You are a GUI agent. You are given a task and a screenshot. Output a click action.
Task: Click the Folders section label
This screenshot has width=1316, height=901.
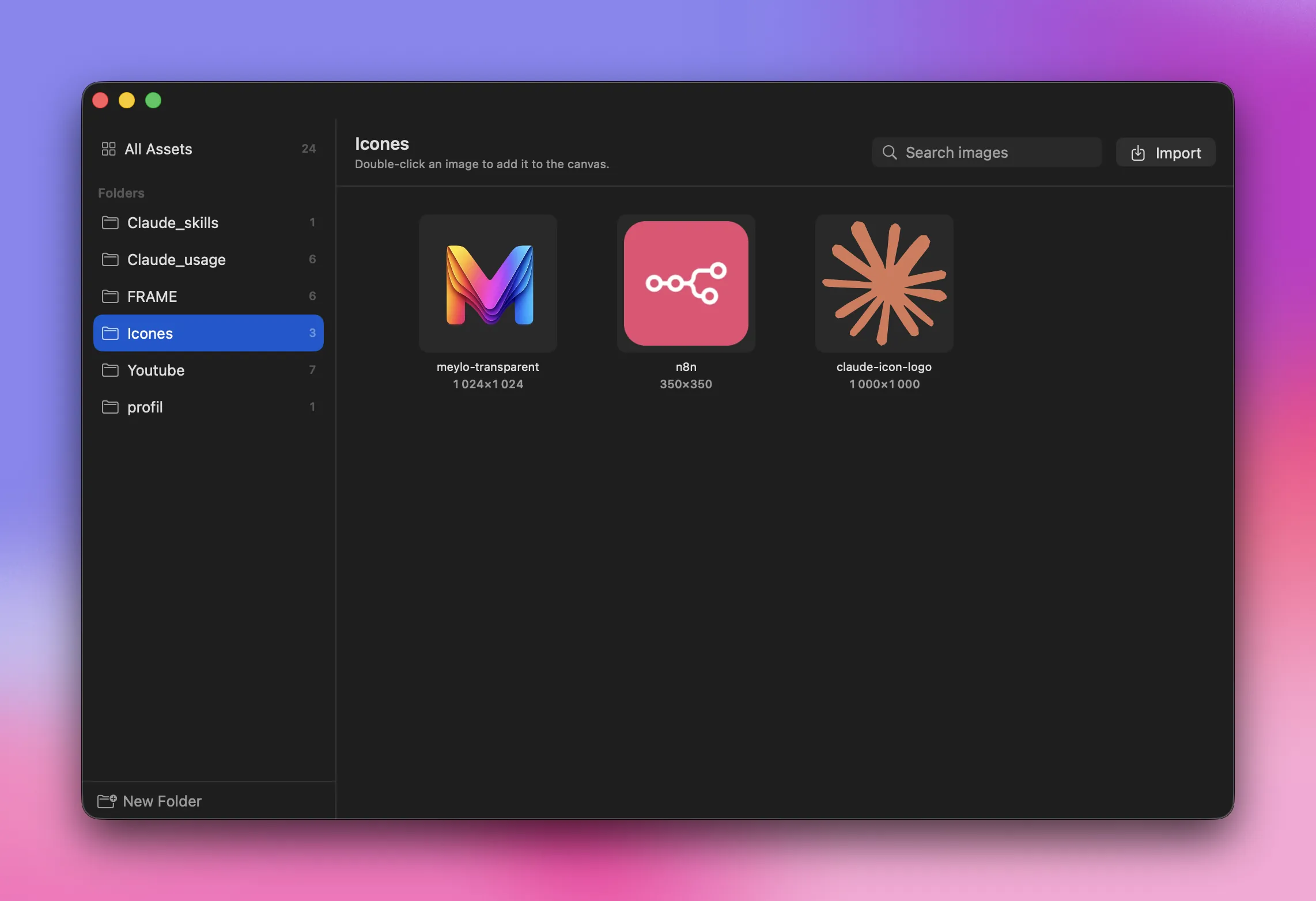121,193
